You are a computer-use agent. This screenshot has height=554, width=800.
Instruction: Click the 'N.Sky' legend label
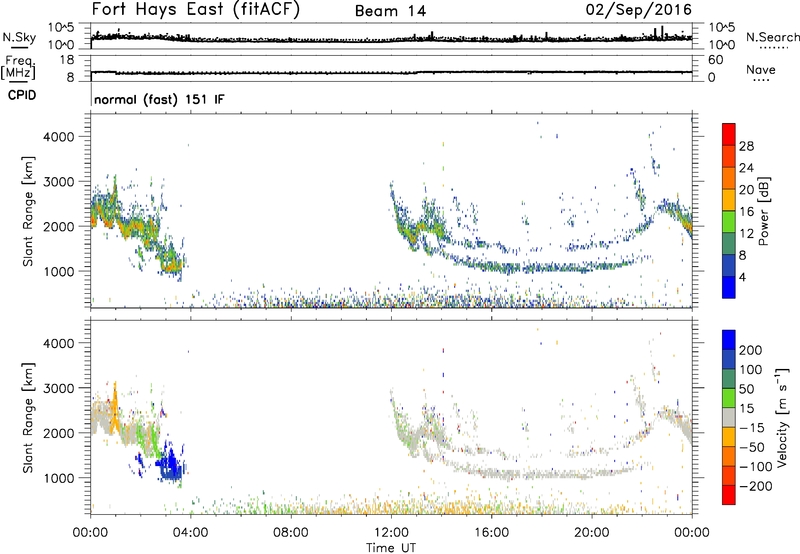(x=19, y=37)
